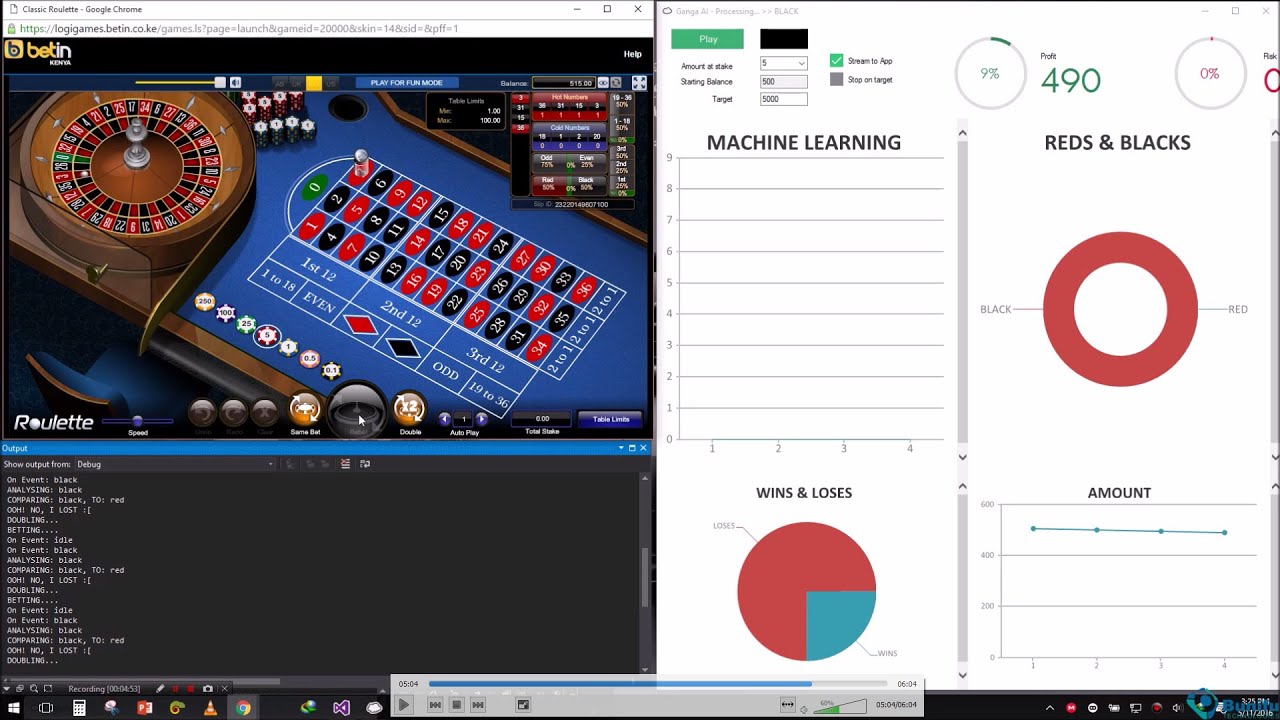Click the refresh balance icon

click(x=616, y=83)
